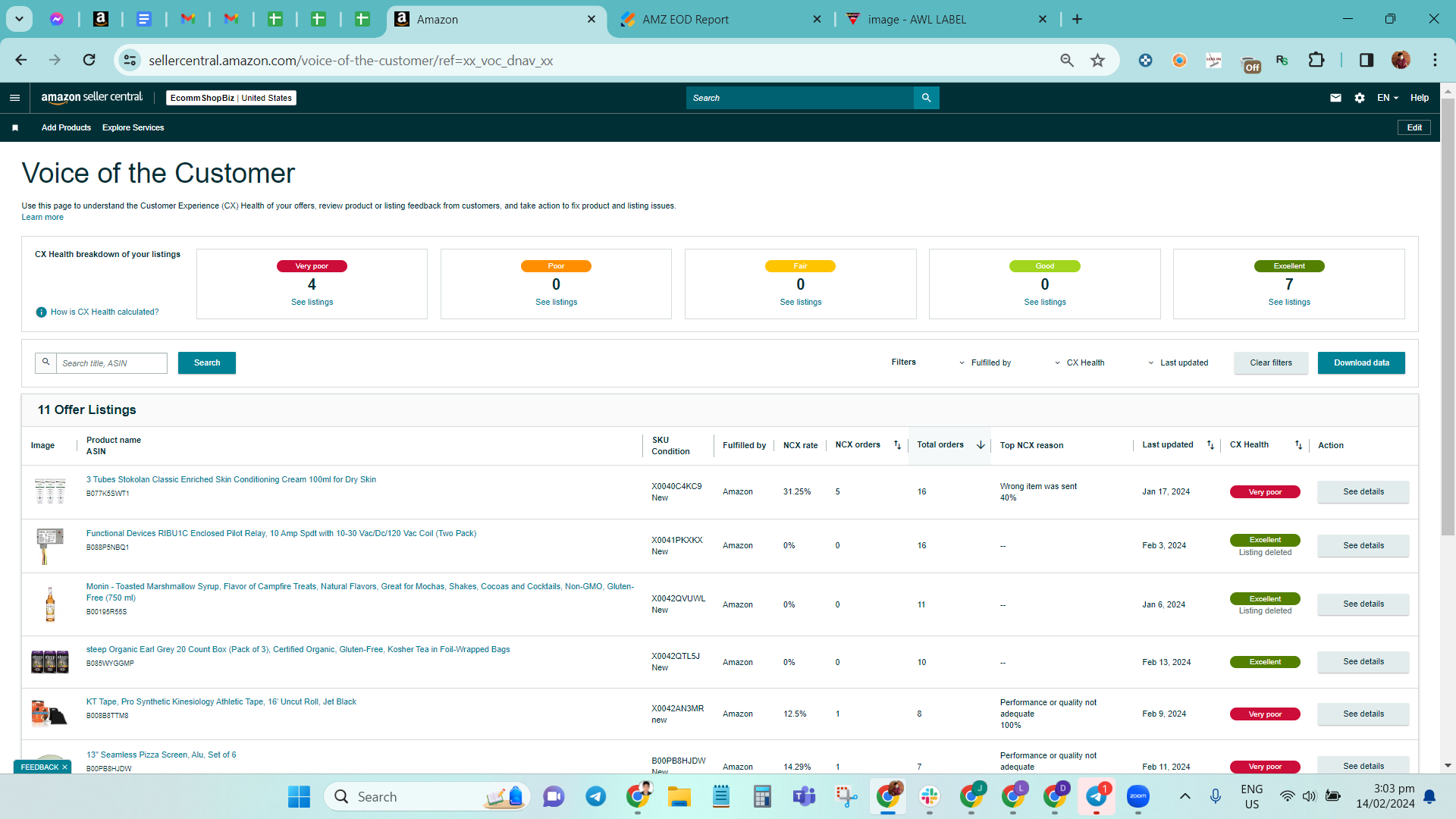Image resolution: width=1456 pixels, height=819 pixels.
Task: Click Edit button in the navigation bar
Action: point(1414,127)
